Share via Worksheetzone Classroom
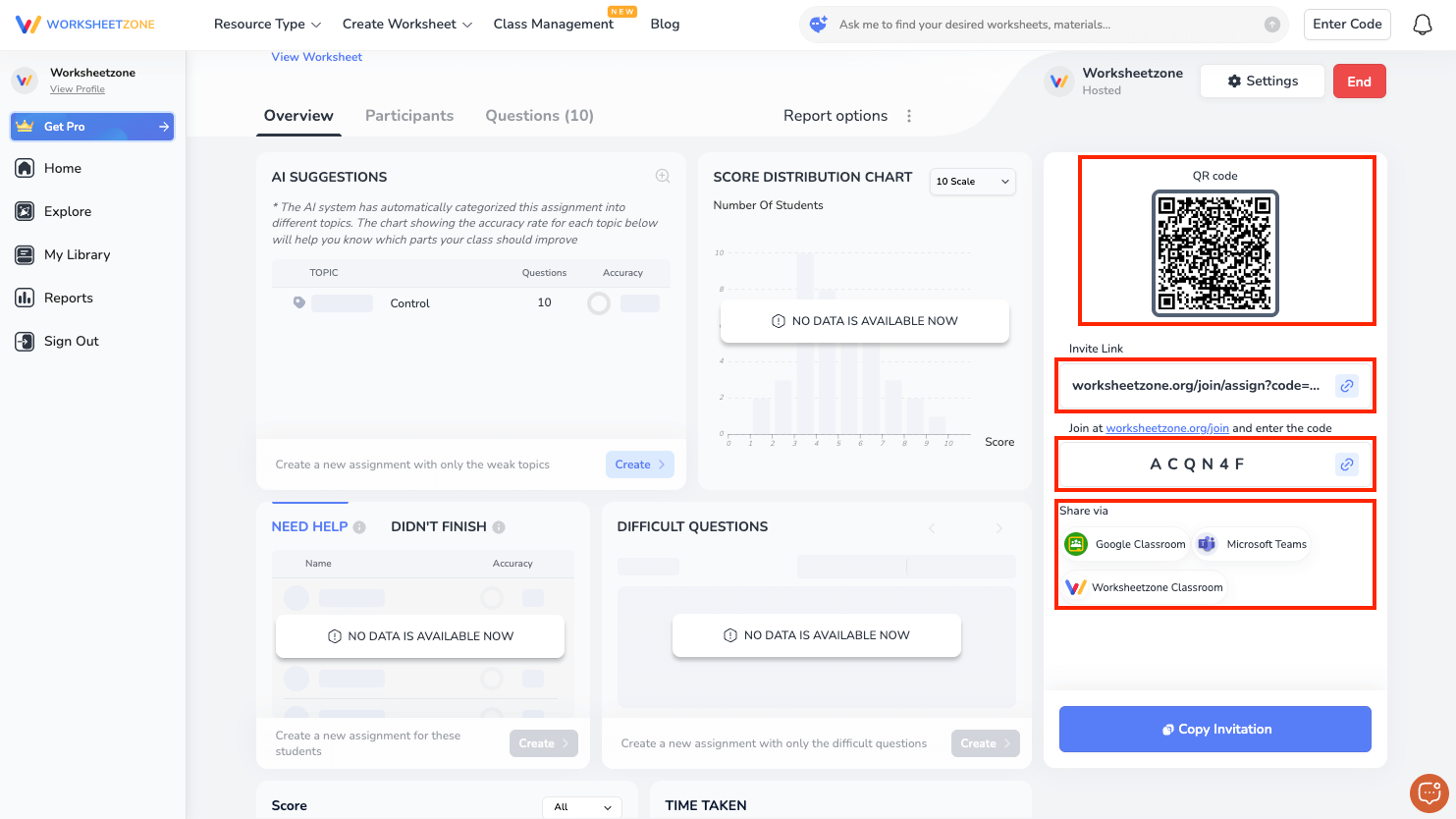 point(1145,587)
